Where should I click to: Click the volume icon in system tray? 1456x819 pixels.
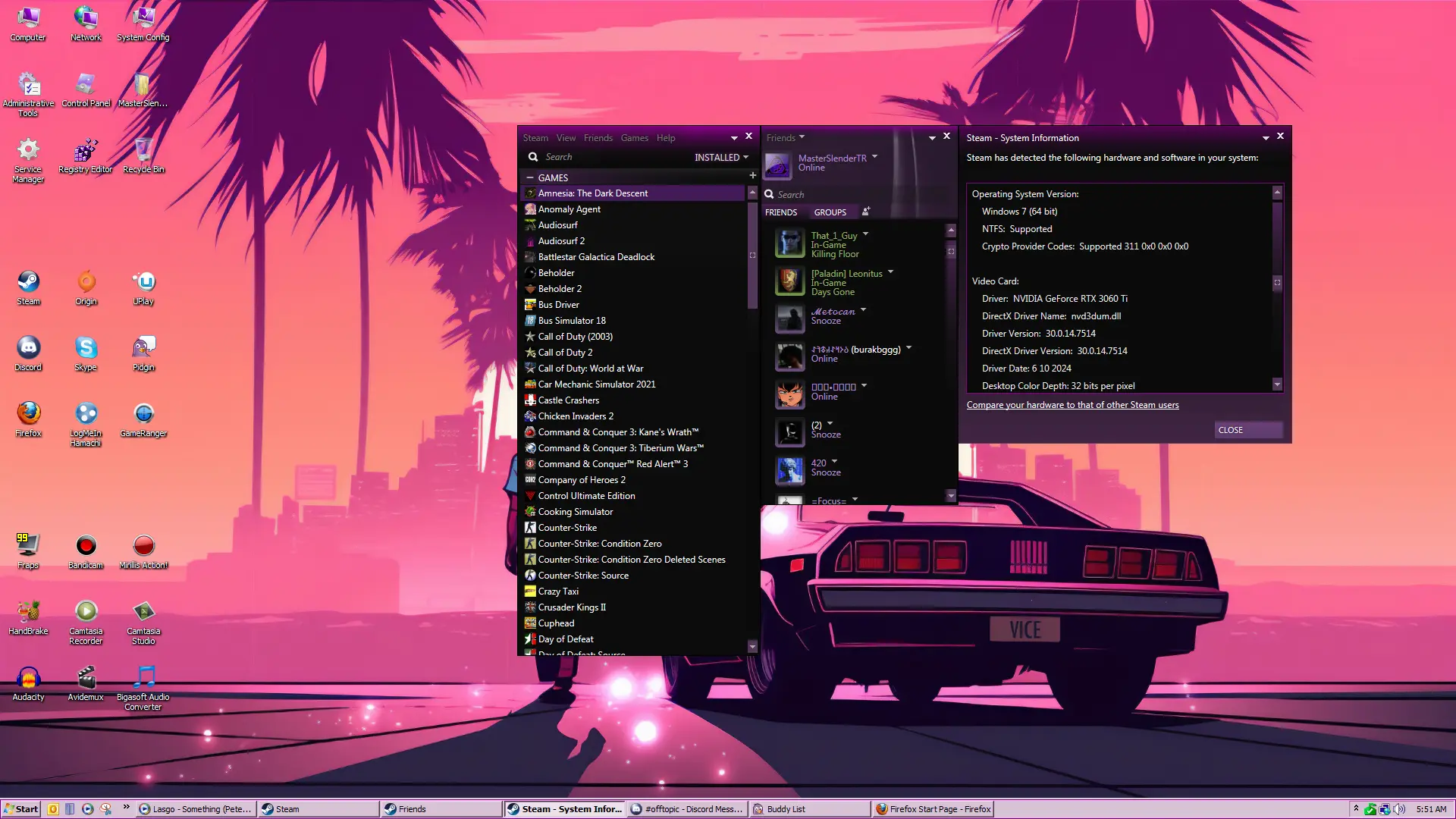1399,809
